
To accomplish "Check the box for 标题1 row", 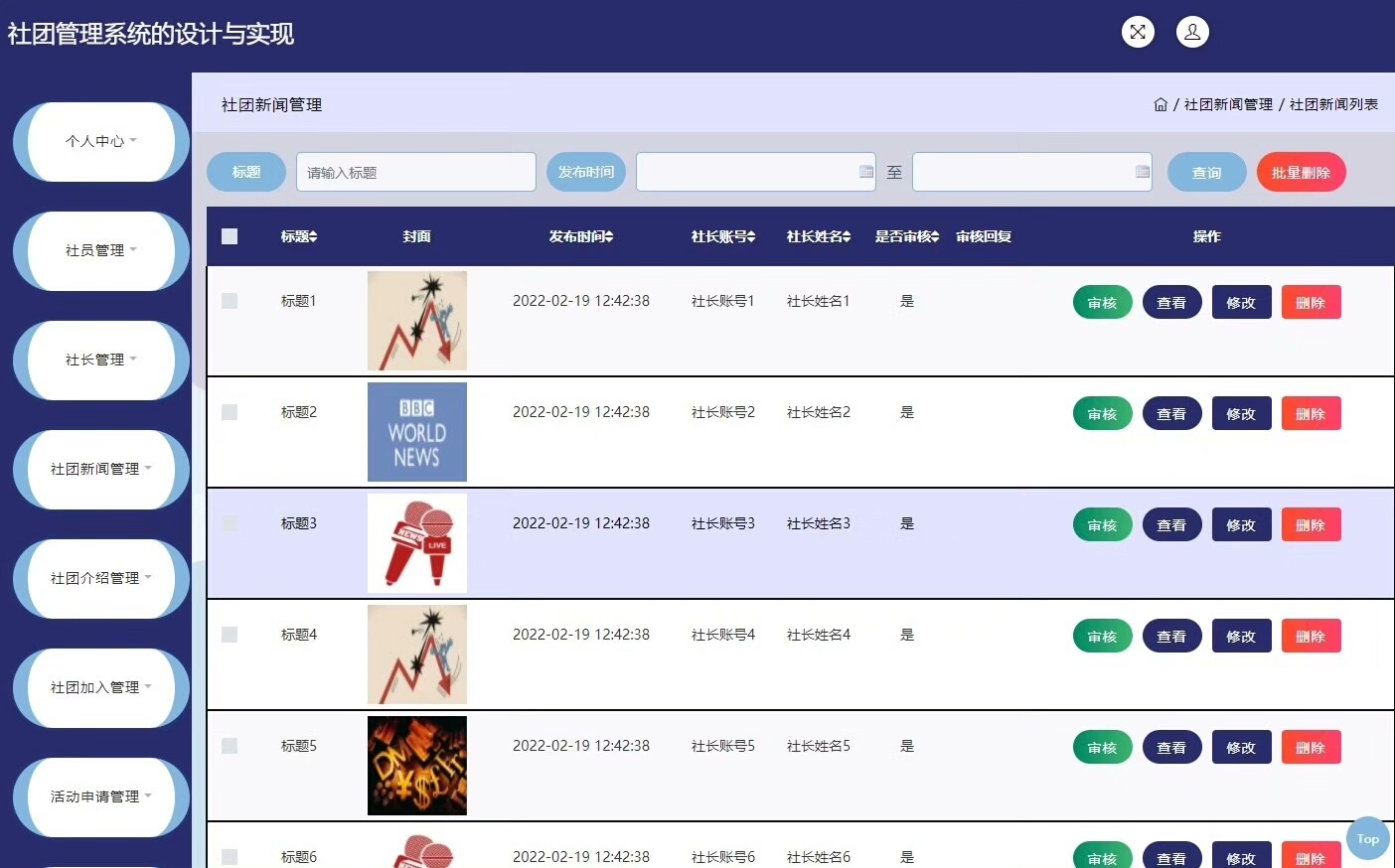I will [230, 301].
